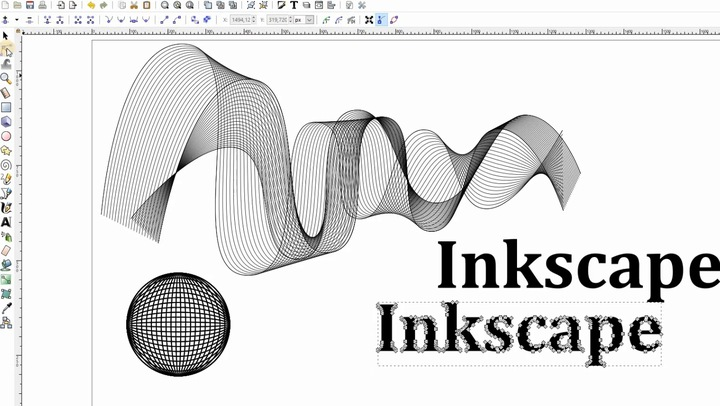Select the Rectangle tool
Screen dimensions: 720x406
click(6, 107)
